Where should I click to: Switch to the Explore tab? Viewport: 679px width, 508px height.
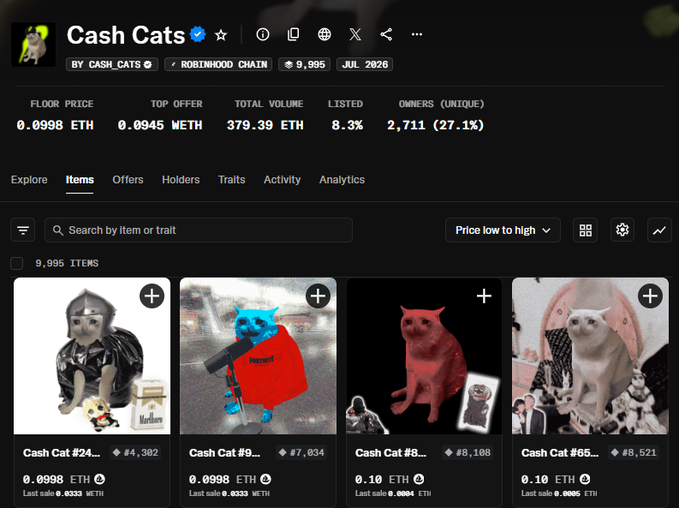pos(29,180)
